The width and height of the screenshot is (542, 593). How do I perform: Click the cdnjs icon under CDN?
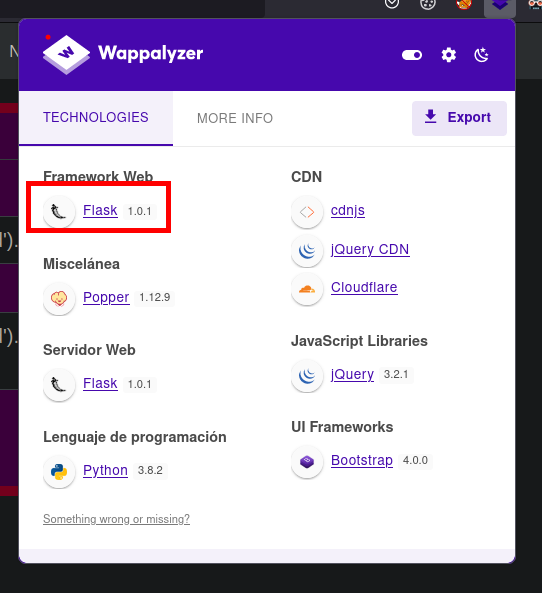tap(307, 212)
